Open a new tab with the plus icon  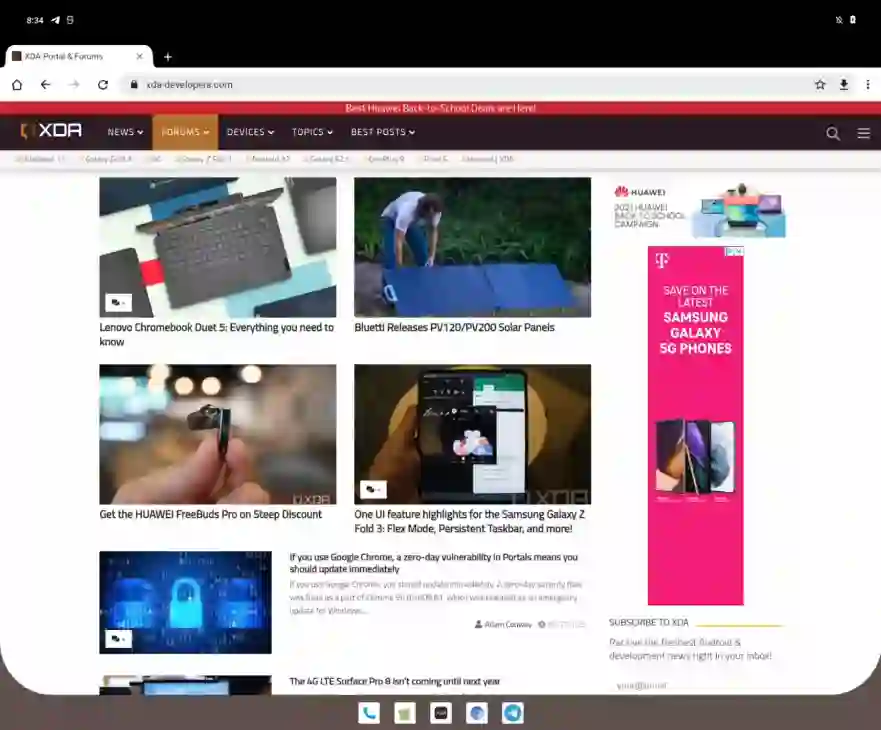167,57
